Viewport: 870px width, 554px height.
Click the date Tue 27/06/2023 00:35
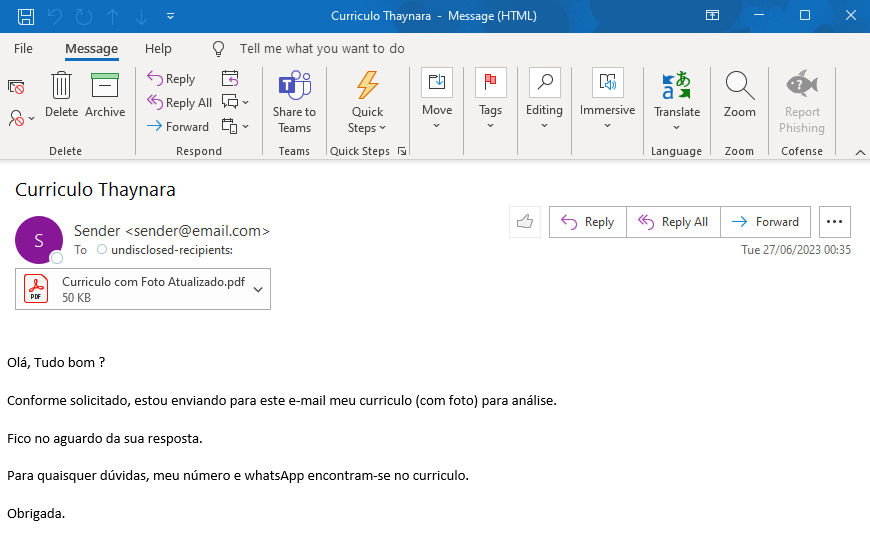click(x=796, y=250)
